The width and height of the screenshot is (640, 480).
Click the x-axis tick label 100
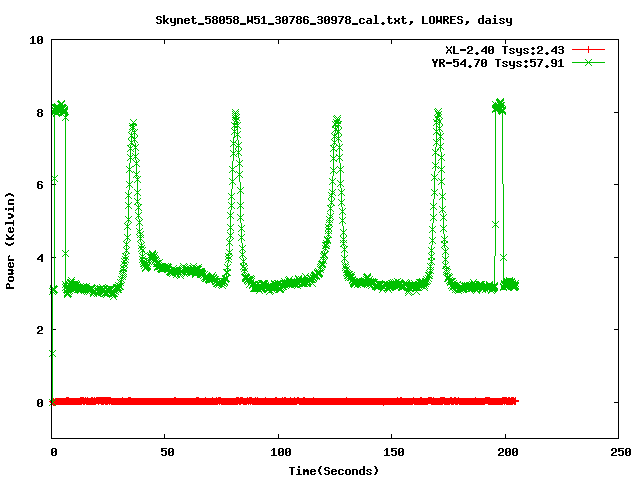(x=281, y=452)
